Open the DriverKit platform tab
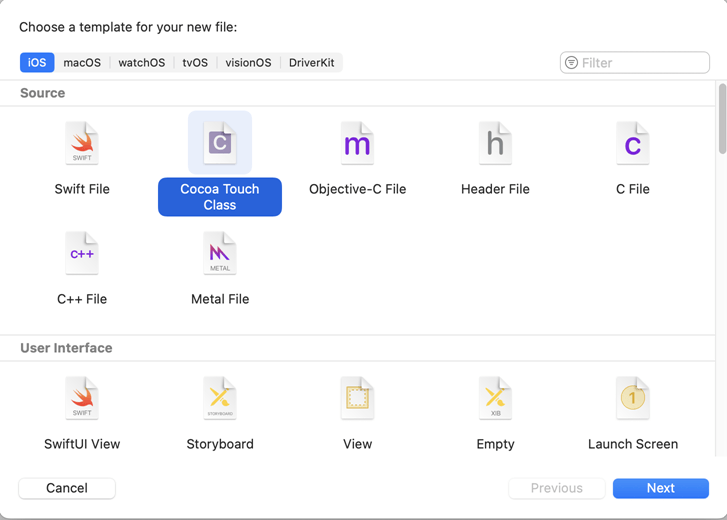 point(311,62)
